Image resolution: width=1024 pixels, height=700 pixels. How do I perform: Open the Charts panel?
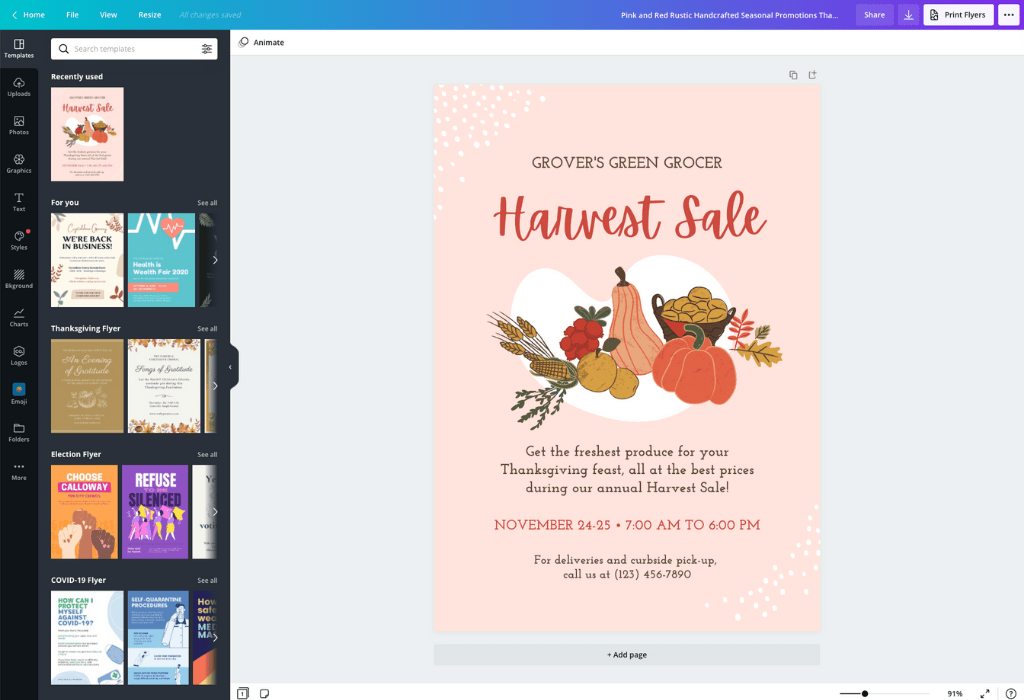coord(18,317)
